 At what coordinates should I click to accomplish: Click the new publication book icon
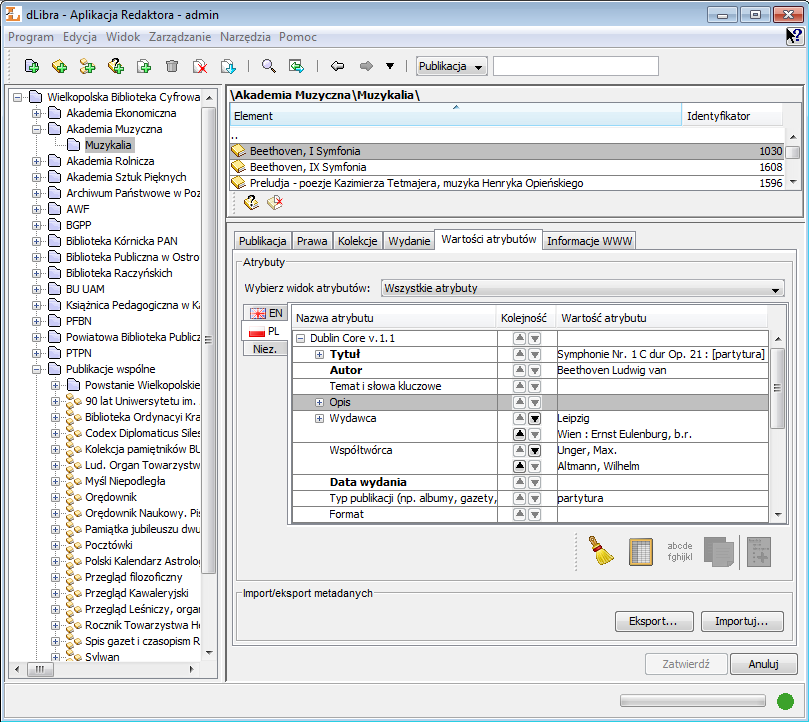click(60, 66)
